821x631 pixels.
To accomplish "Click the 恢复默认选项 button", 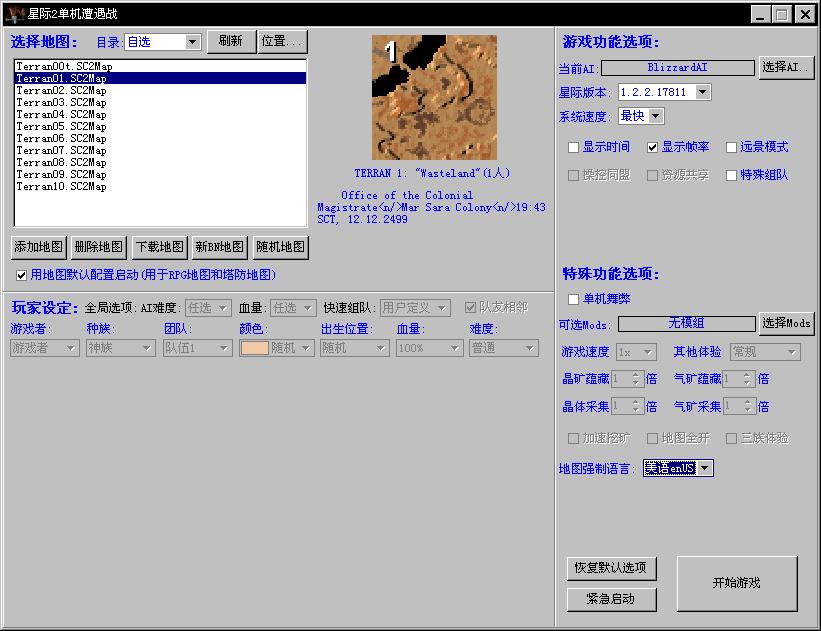I will (x=612, y=568).
